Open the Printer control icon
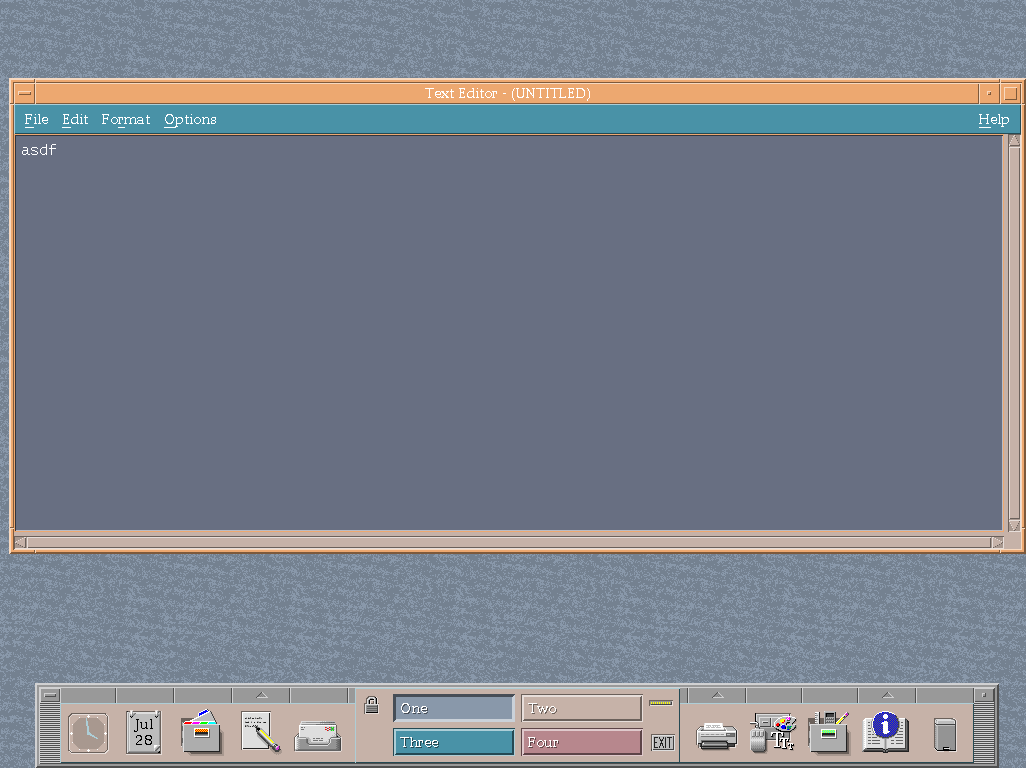 click(717, 732)
